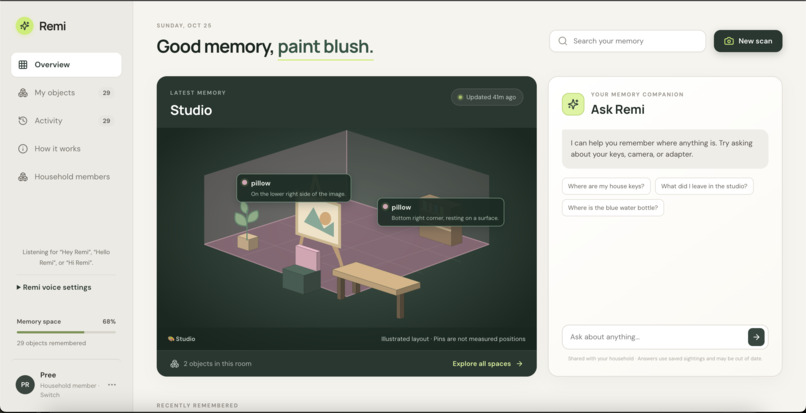
Task: Click the send arrow button in Ask Remi
Action: [756, 337]
